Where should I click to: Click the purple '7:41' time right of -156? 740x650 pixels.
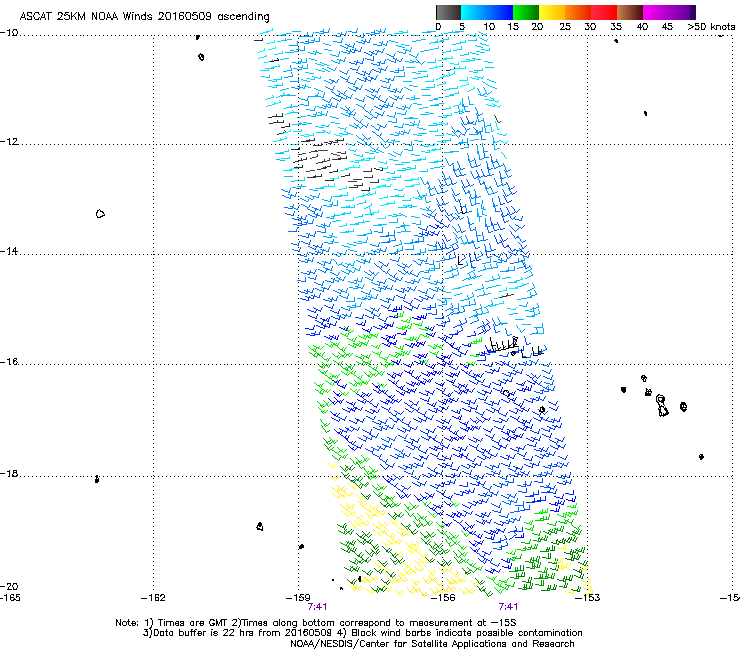(508, 607)
